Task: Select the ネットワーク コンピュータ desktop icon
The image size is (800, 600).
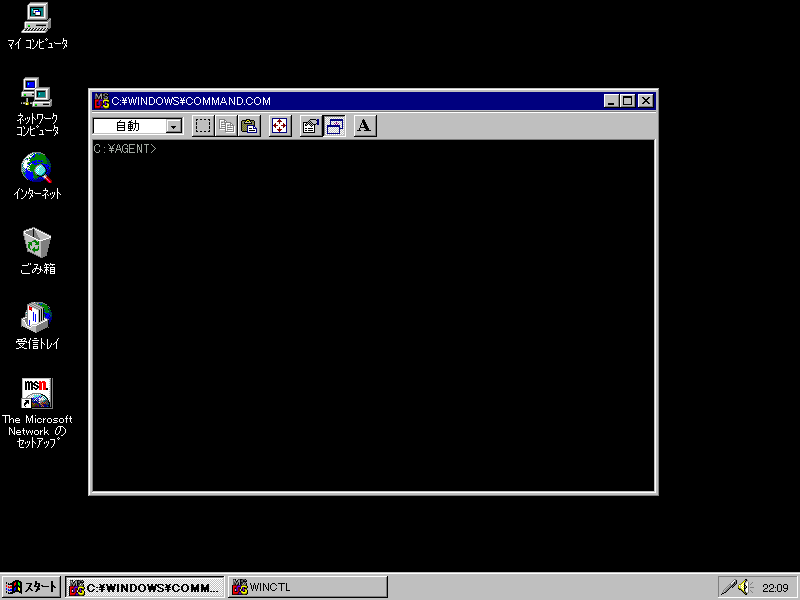Action: [x=37, y=107]
